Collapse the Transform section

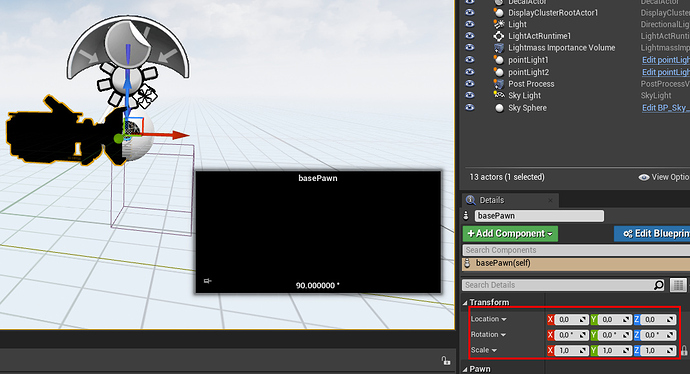(x=465, y=303)
